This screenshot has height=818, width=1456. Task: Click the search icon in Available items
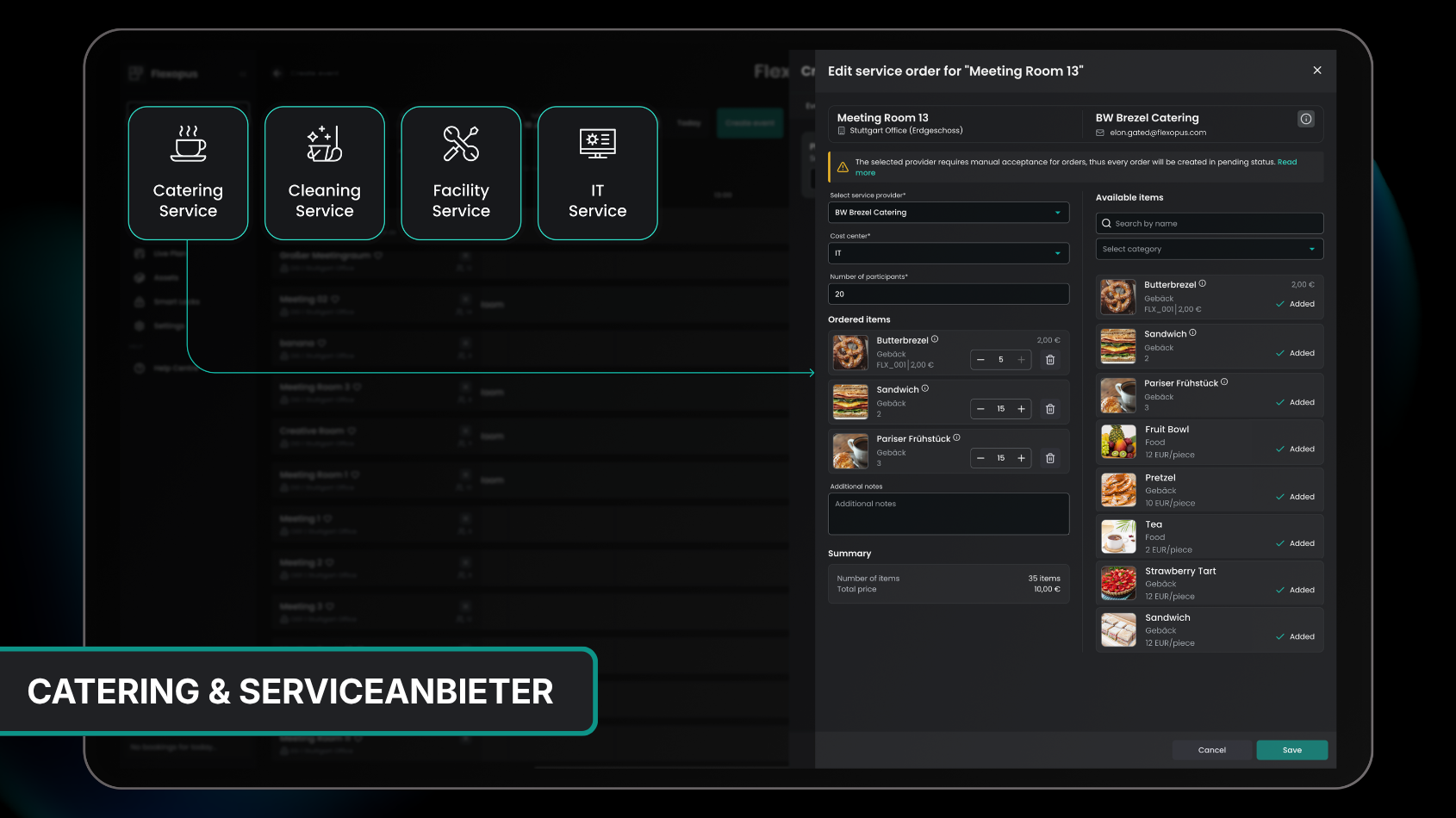[1107, 223]
